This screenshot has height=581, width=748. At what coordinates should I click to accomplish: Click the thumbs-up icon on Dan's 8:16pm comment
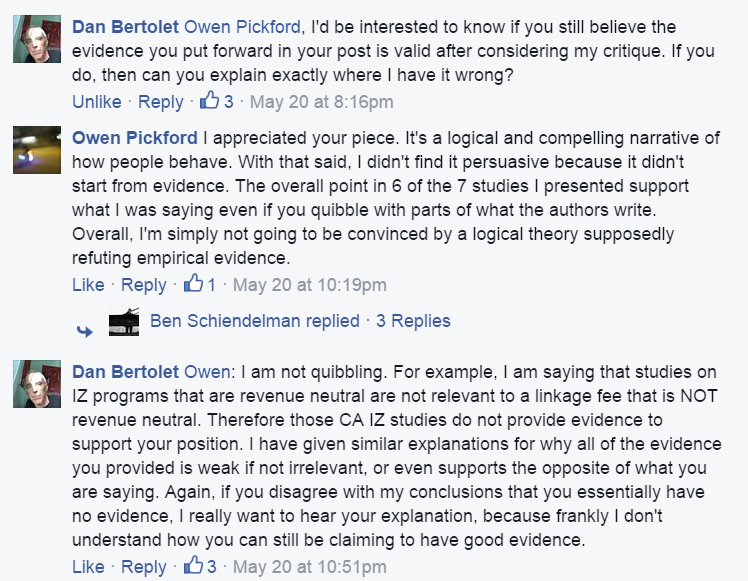pyautogui.click(x=210, y=100)
